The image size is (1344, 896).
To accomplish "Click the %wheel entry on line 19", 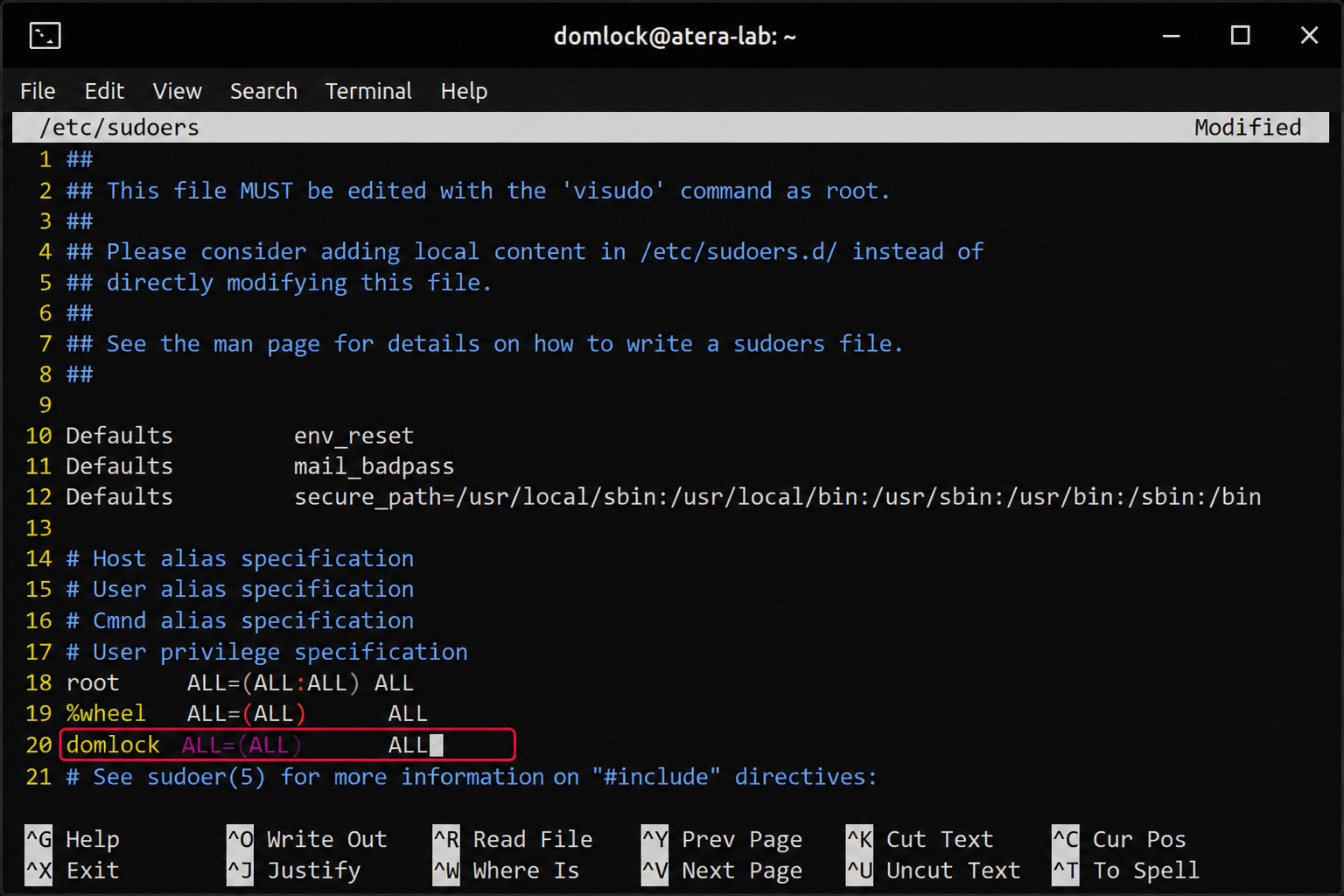I will pos(106,714).
